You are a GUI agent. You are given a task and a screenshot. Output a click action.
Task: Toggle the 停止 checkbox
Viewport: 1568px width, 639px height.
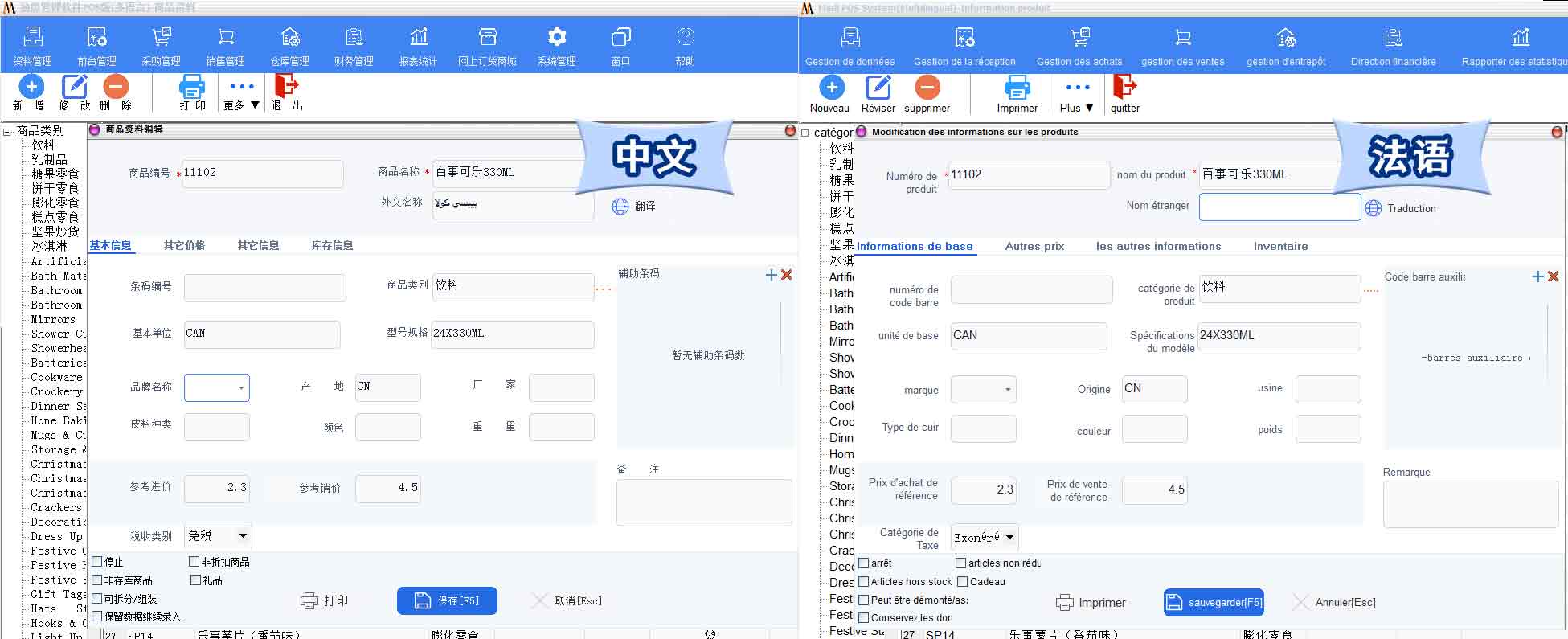[97, 562]
